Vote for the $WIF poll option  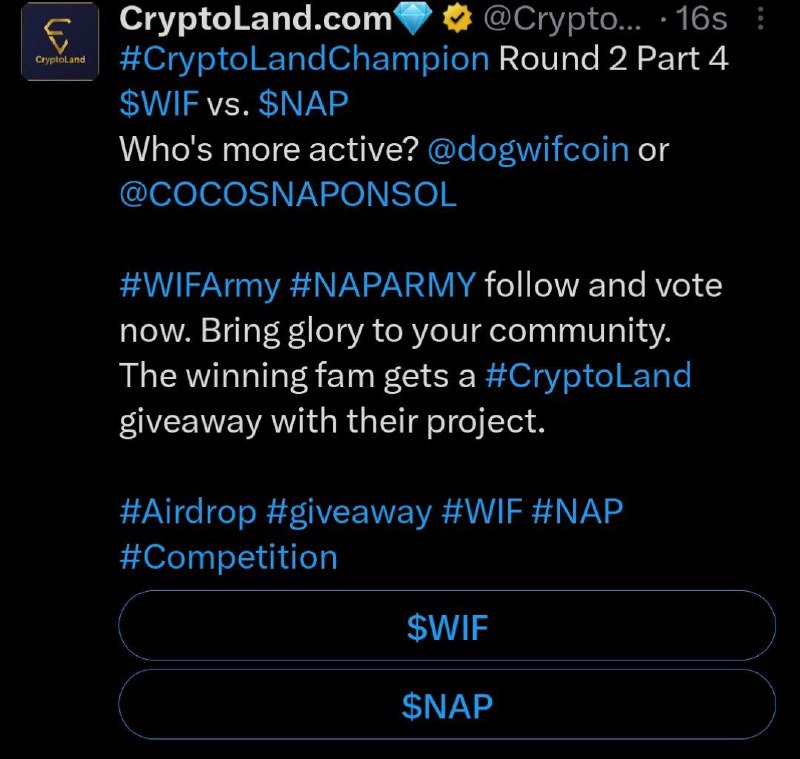pos(447,626)
